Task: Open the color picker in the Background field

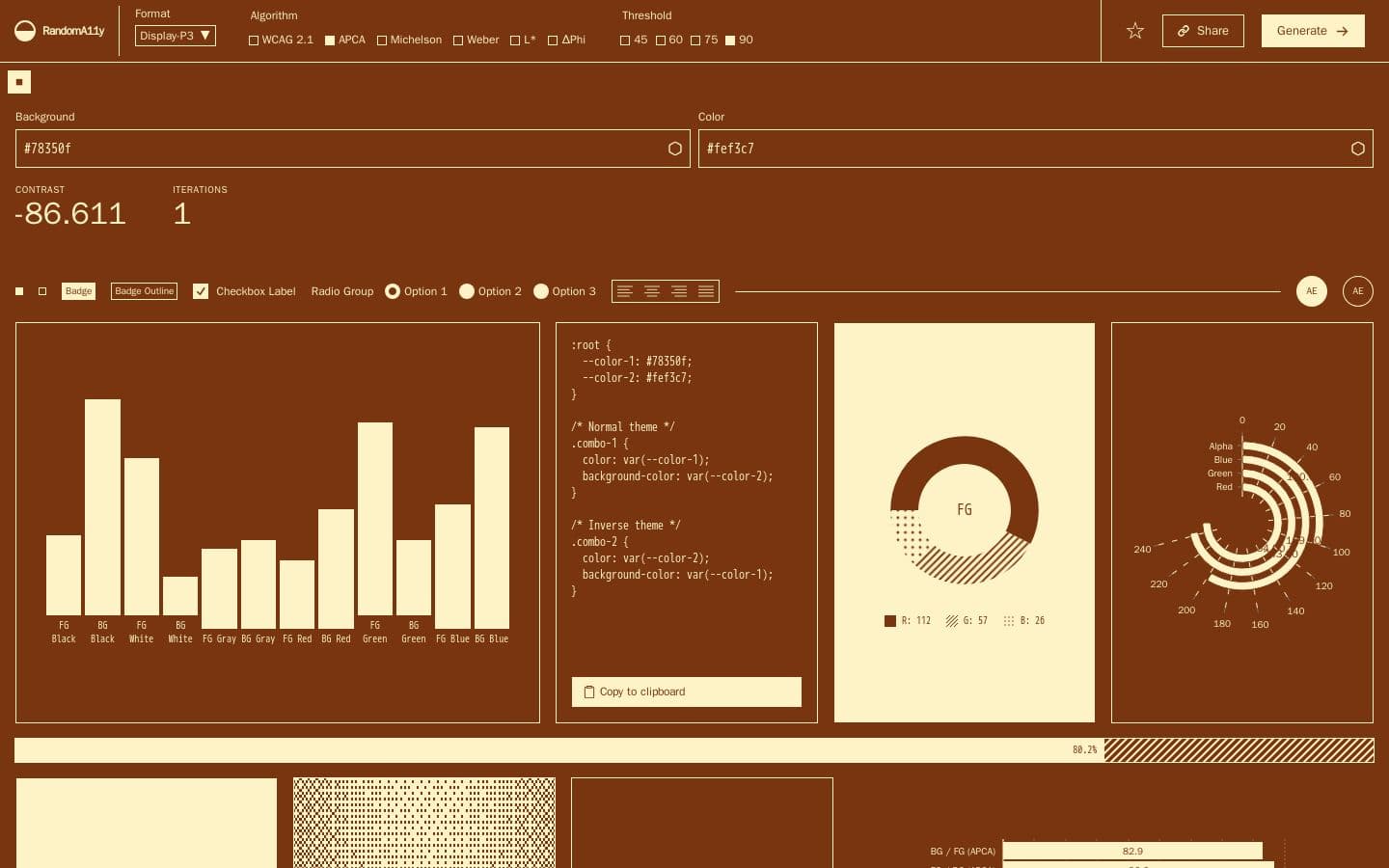Action: tap(675, 149)
